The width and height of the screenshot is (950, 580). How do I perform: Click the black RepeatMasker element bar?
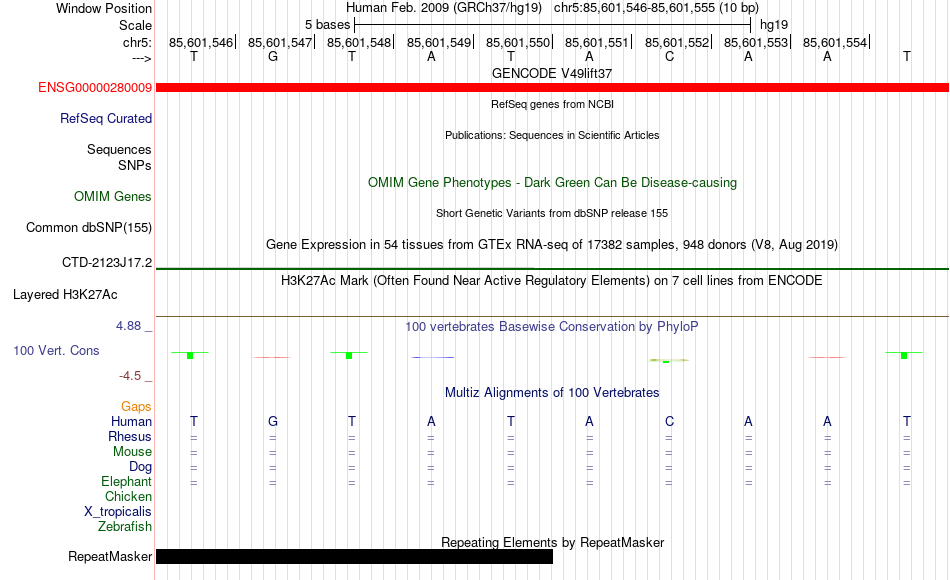click(354, 556)
